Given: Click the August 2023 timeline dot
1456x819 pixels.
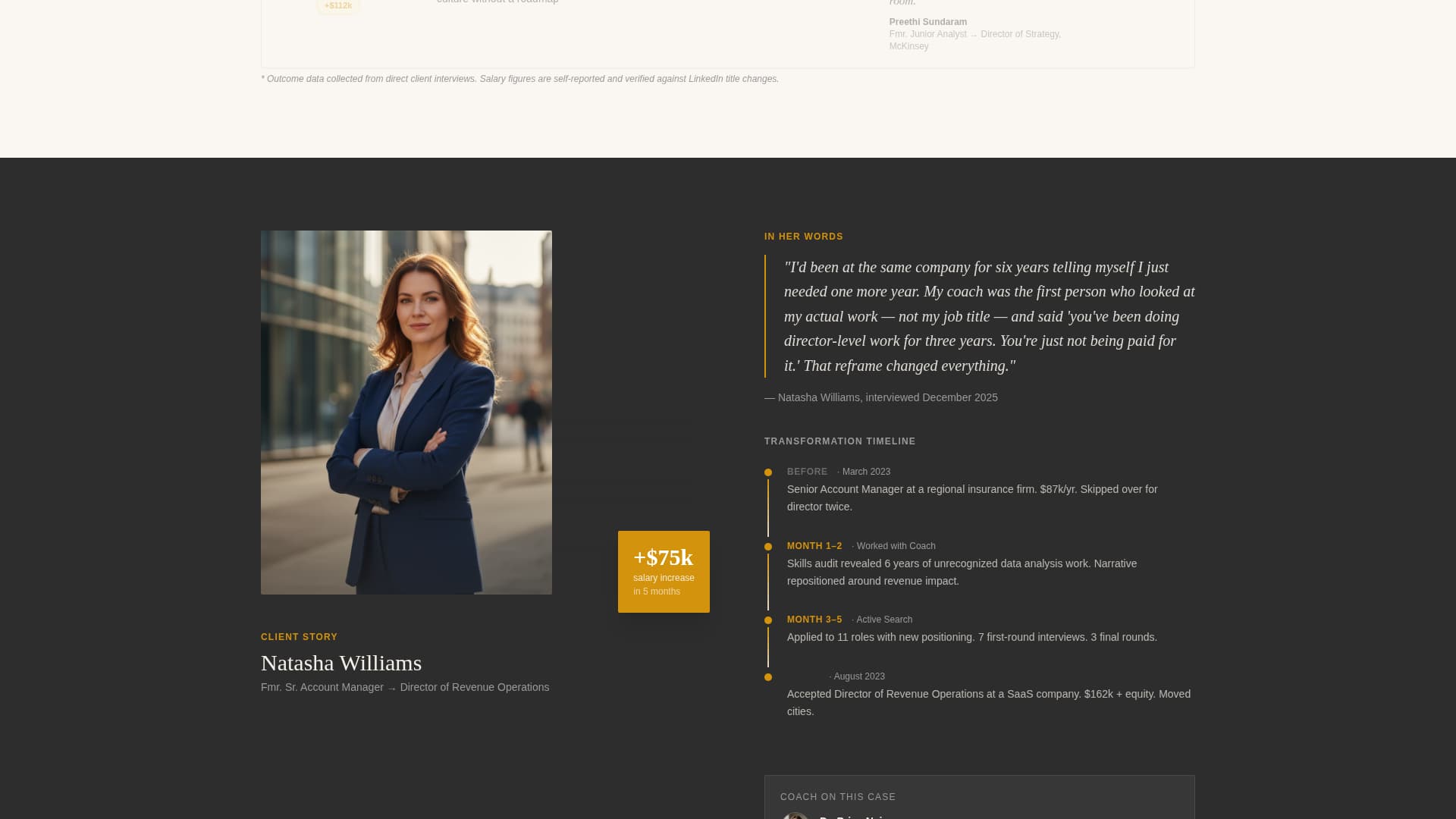Looking at the screenshot, I should [x=768, y=677].
